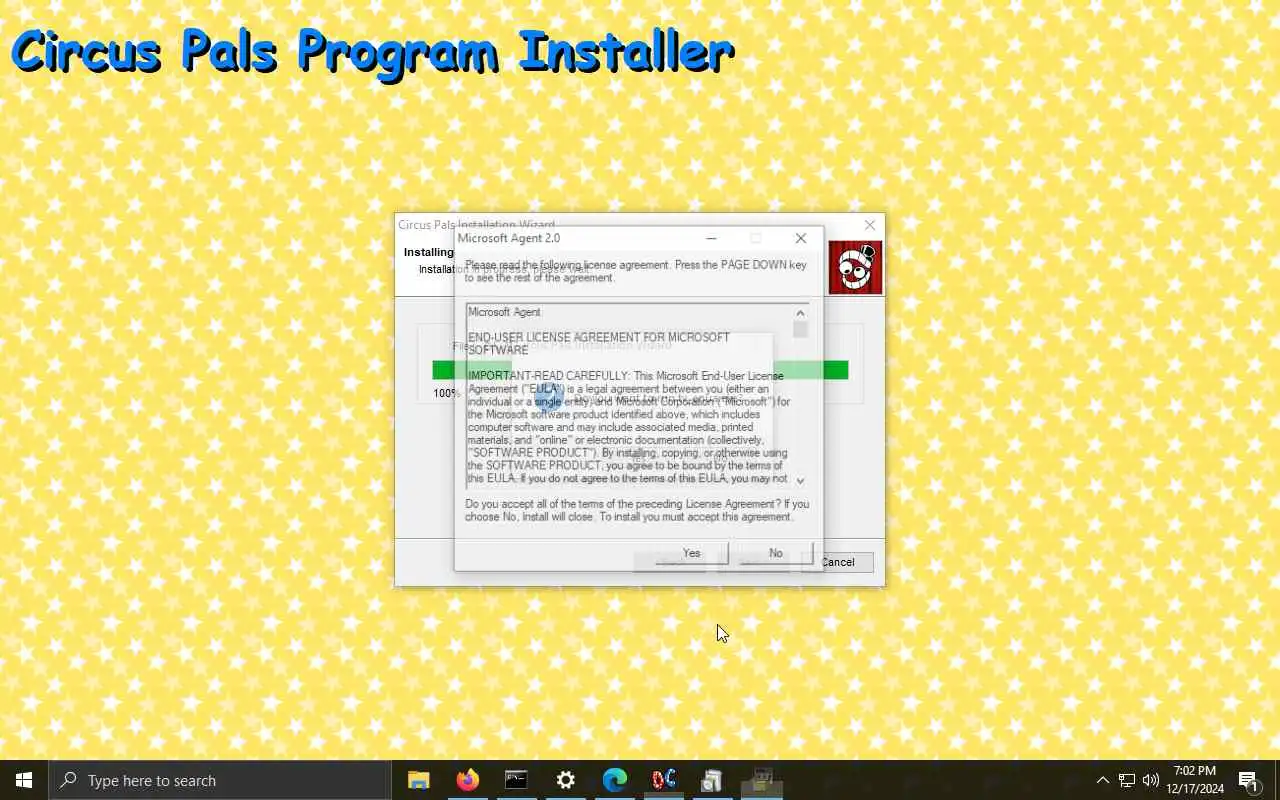This screenshot has width=1280, height=800.
Task: Accept the license with the Yes button
Action: click(x=691, y=553)
